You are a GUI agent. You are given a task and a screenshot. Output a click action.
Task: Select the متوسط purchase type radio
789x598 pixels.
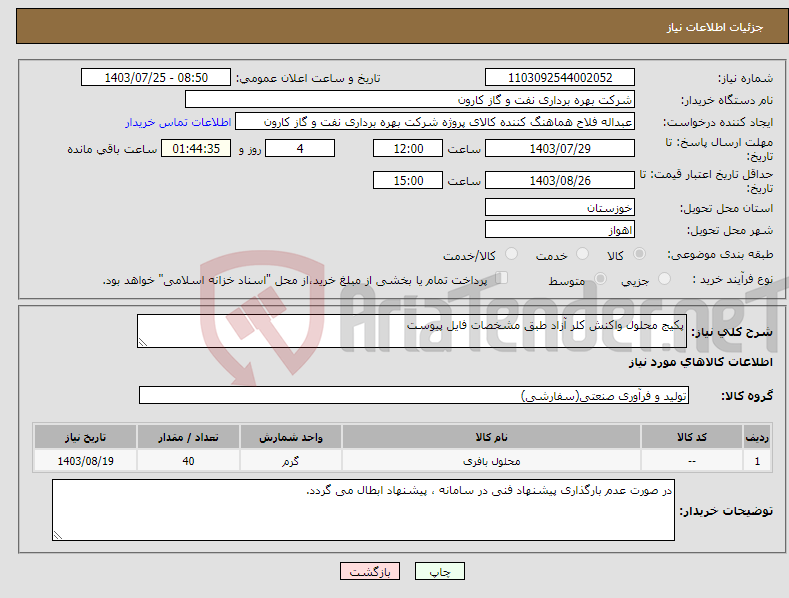tap(600, 278)
